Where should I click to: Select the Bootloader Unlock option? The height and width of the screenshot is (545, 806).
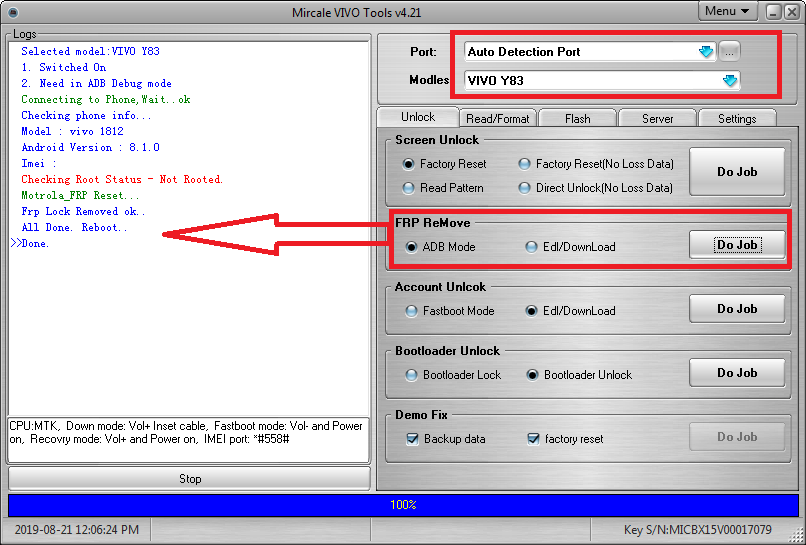532,375
